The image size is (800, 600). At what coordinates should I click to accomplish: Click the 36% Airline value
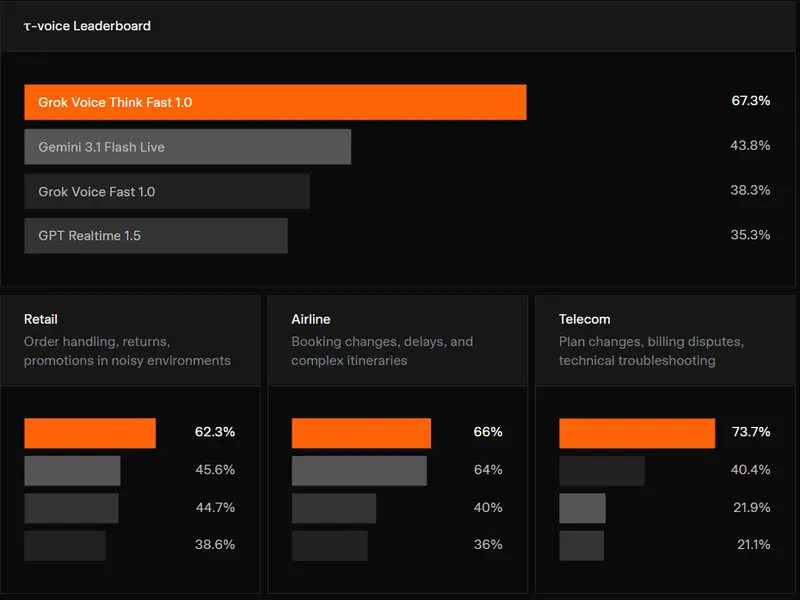[x=488, y=544]
